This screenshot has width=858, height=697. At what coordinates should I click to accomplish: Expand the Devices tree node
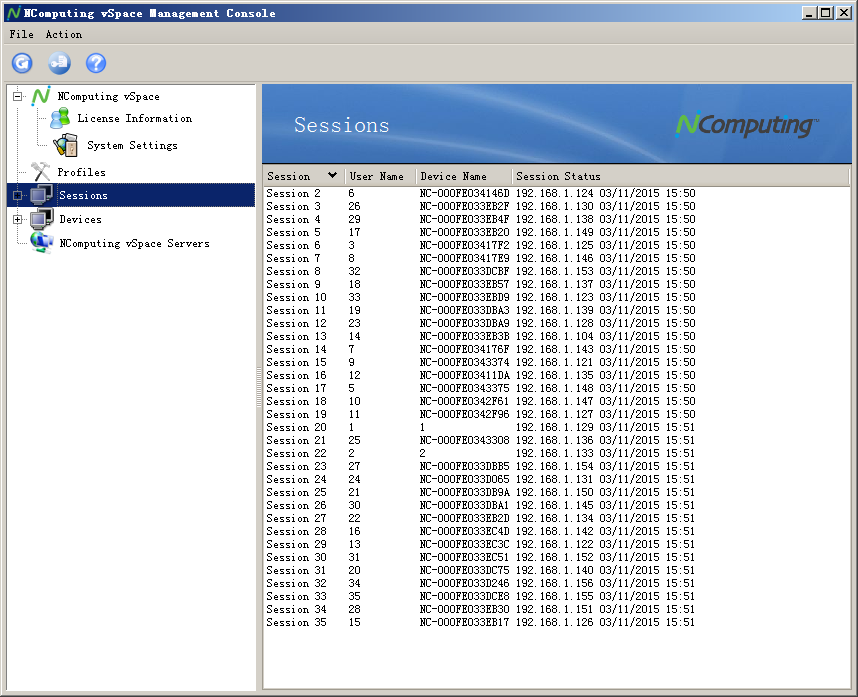(x=17, y=220)
